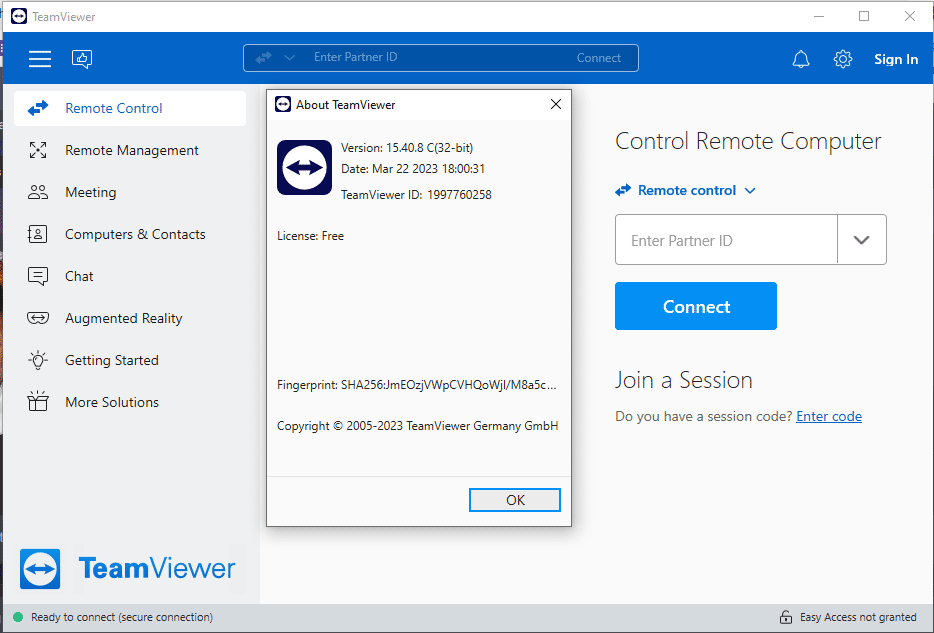The width and height of the screenshot is (934, 633).
Task: Expand the toolbar Partner ID chevron
Action: [291, 58]
